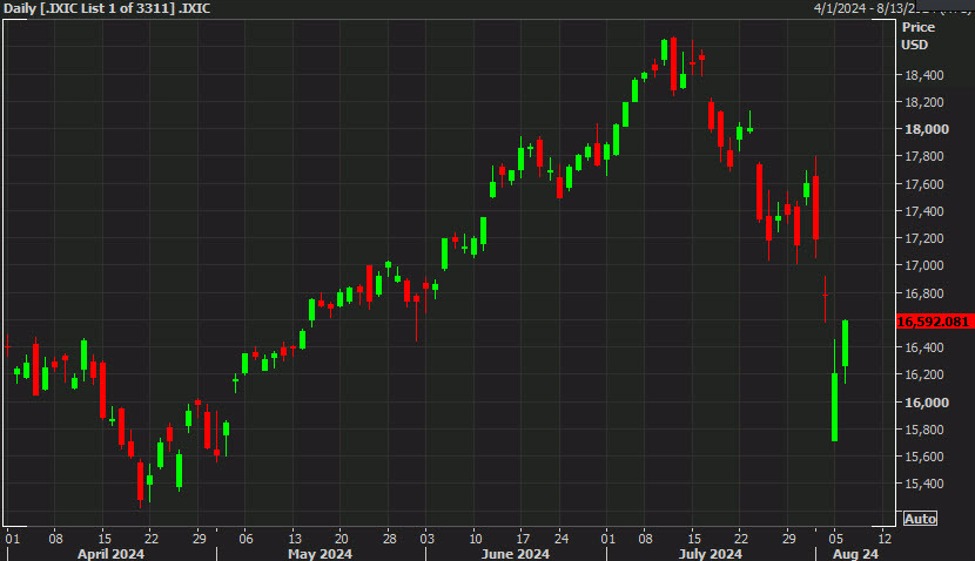This screenshot has height=561, width=975.
Task: Click the Auto scale button
Action: [920, 519]
